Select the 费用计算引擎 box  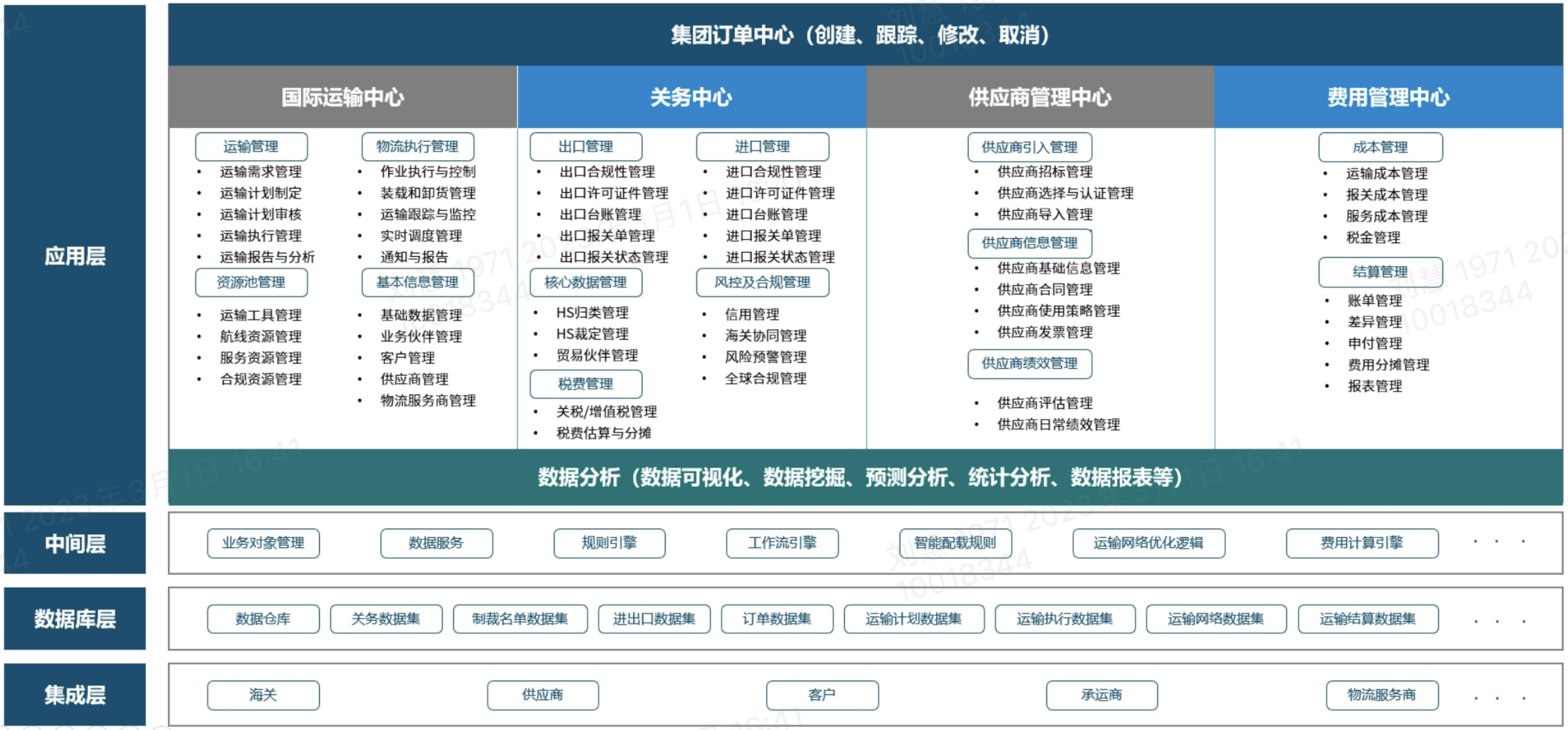coord(1362,543)
